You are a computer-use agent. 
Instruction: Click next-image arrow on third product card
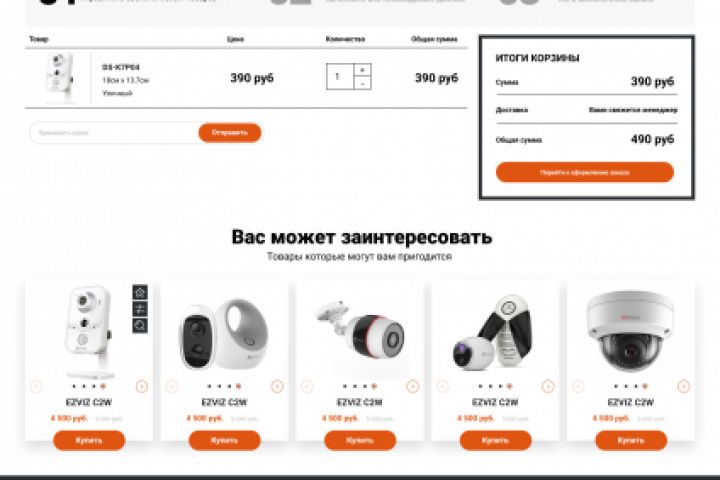tap(413, 386)
